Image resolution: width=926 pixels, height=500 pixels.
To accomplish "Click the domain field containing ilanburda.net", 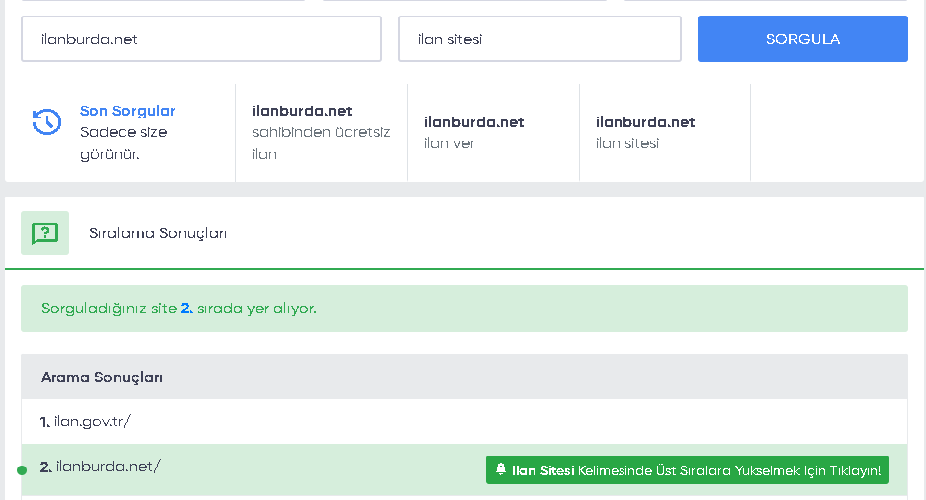I will tap(201, 39).
